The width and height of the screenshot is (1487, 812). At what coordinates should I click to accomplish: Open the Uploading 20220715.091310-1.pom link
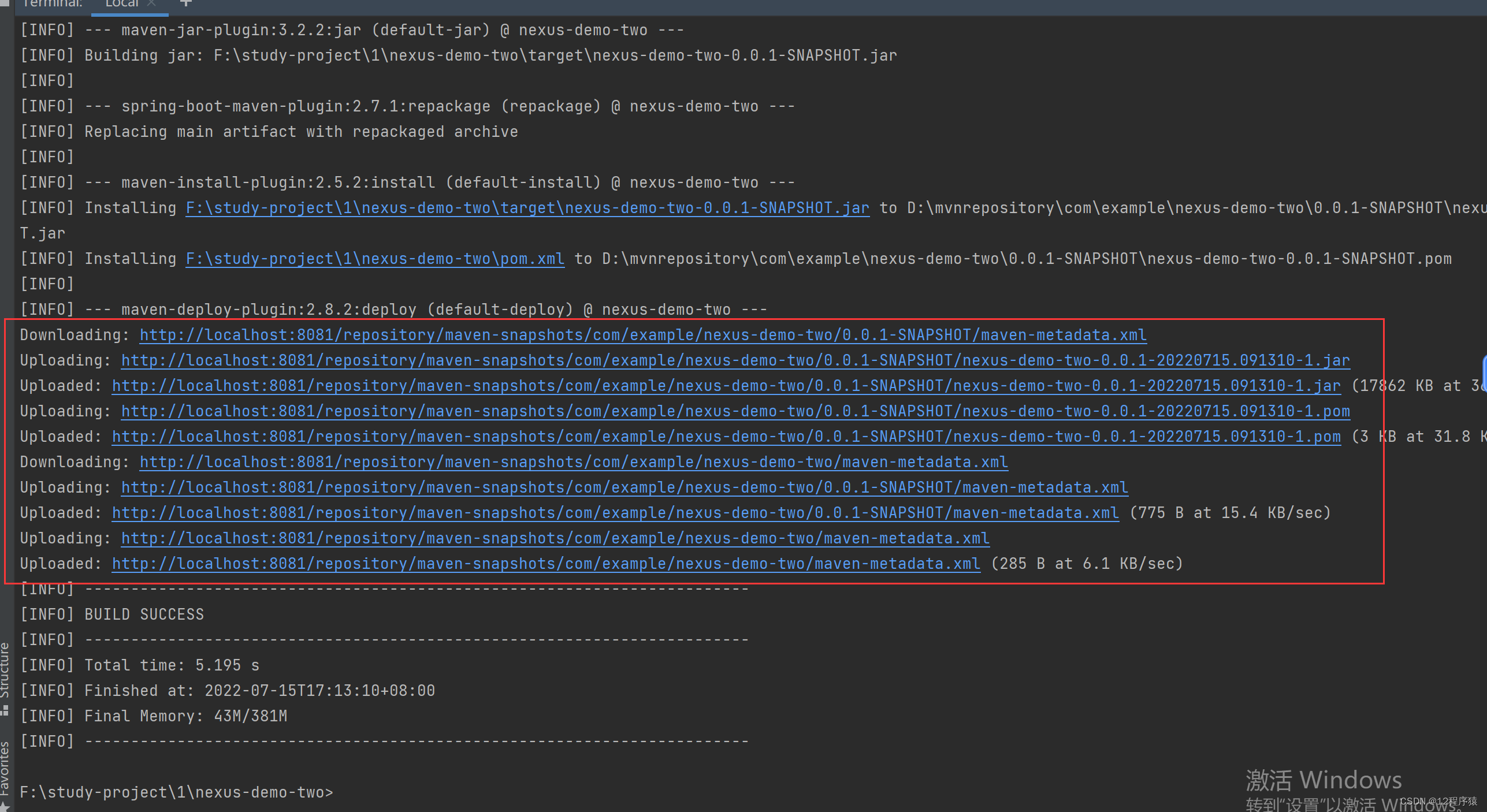[x=735, y=411]
